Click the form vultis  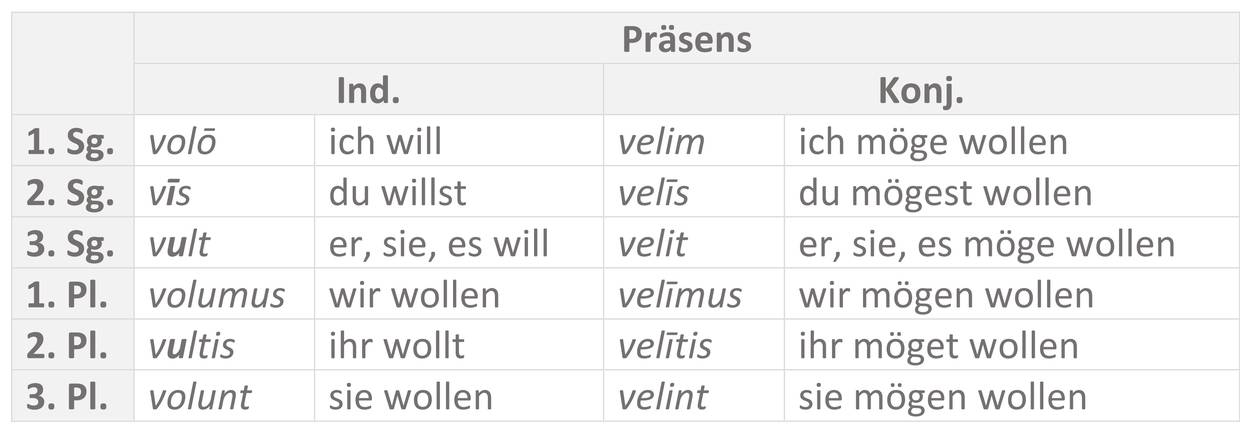[191, 346]
